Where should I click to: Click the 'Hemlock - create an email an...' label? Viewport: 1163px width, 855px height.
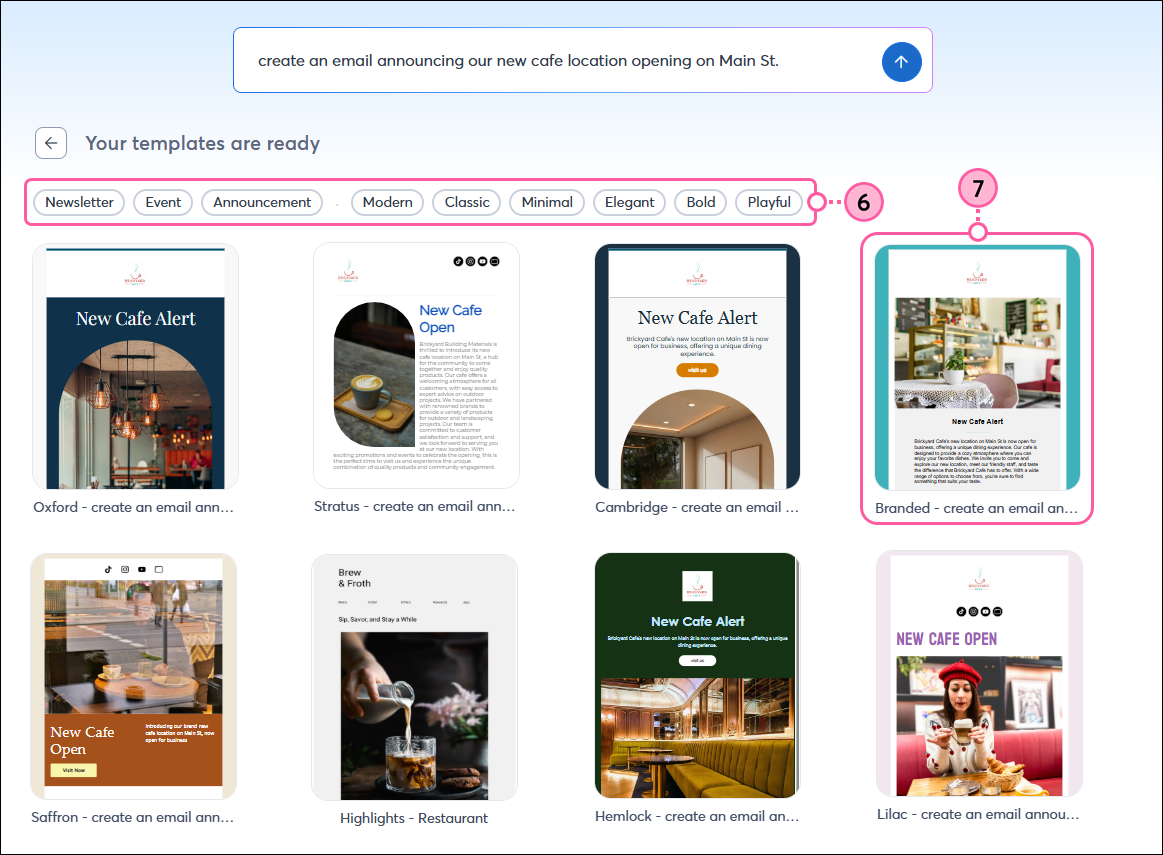[x=696, y=816]
